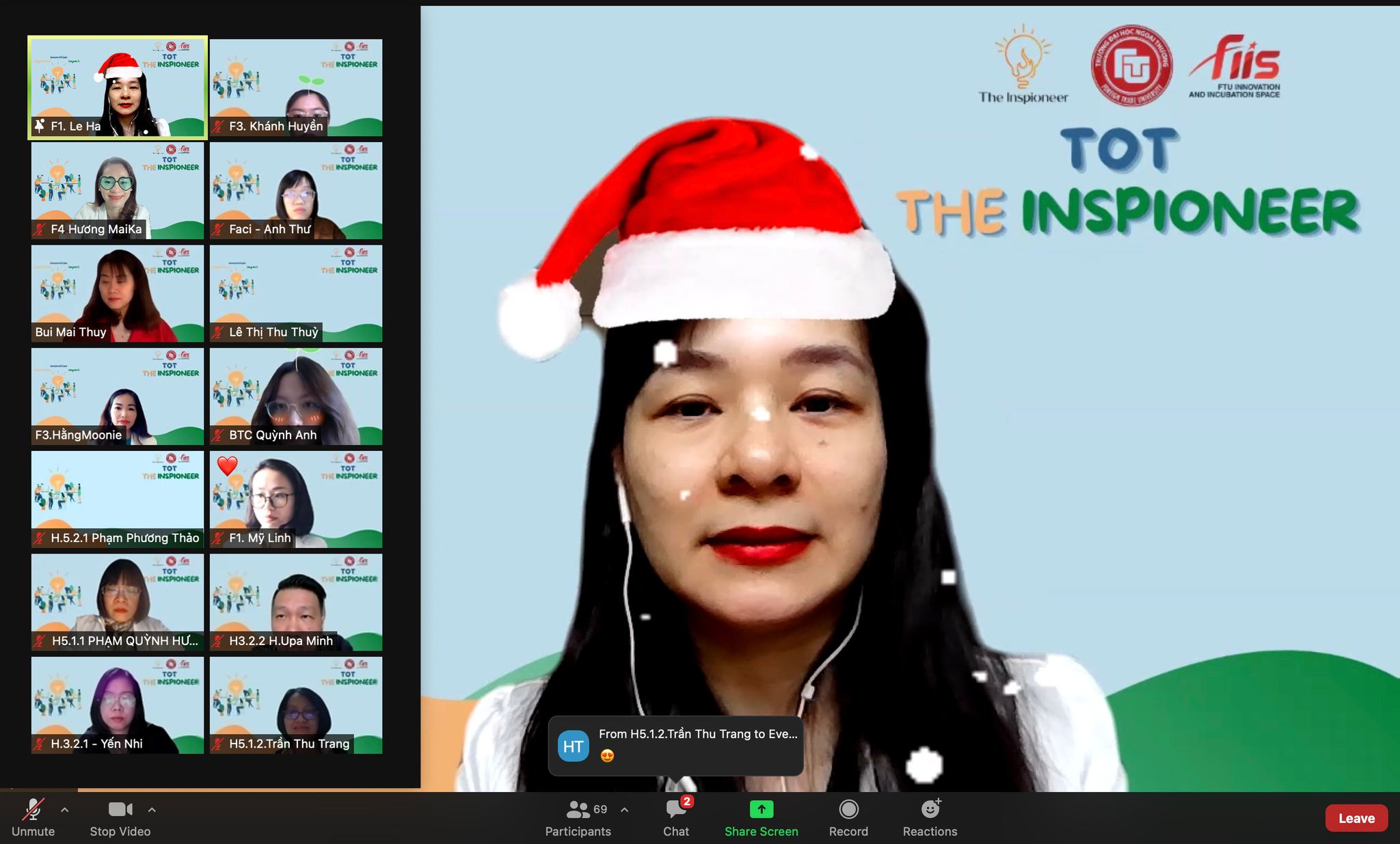This screenshot has width=1400, height=844.
Task: Click muted mic icon on Faci - Anh Thư
Action: tap(219, 230)
